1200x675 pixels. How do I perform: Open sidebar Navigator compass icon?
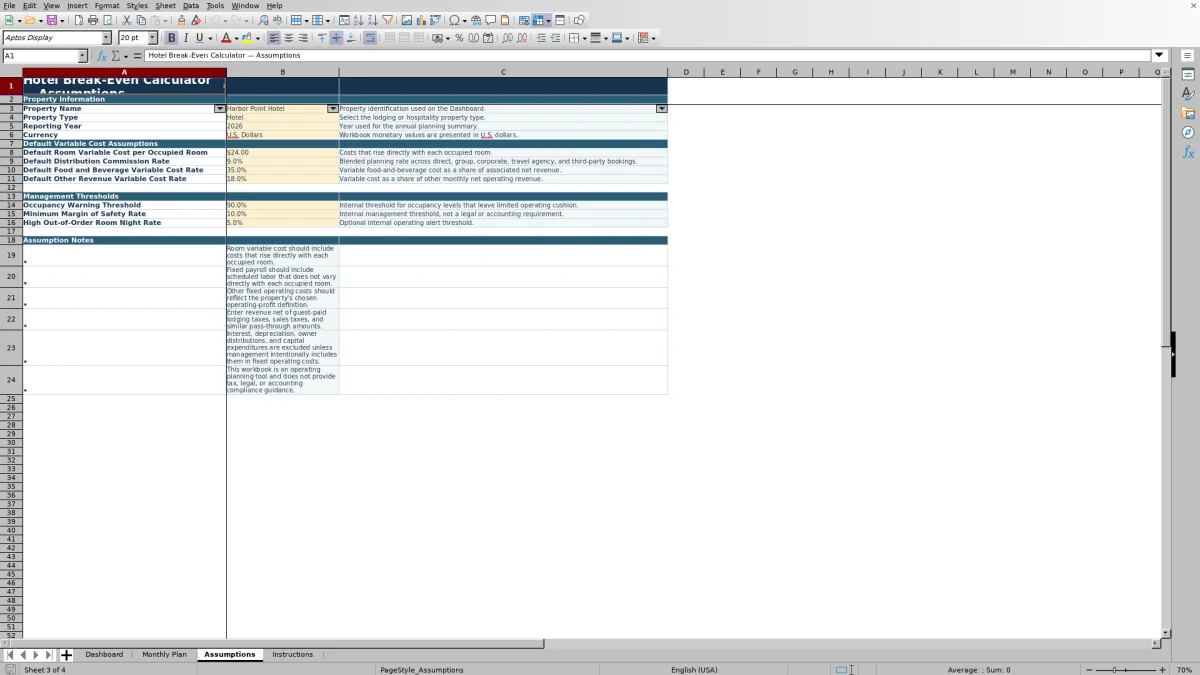1188,132
